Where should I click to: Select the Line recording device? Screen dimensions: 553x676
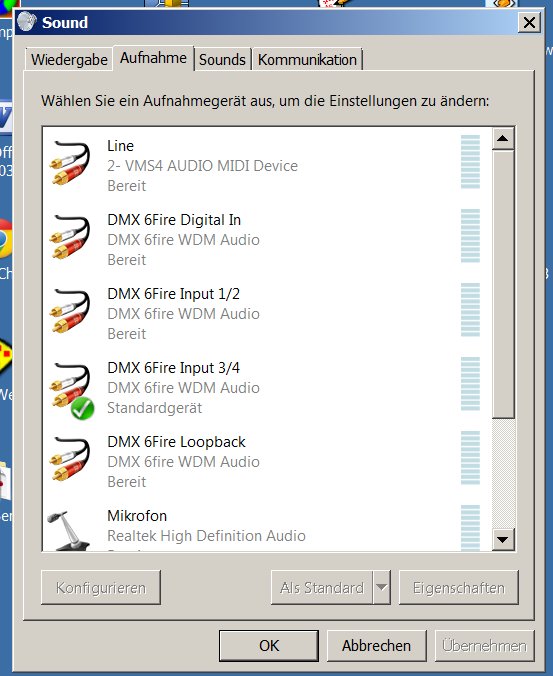pos(267,166)
